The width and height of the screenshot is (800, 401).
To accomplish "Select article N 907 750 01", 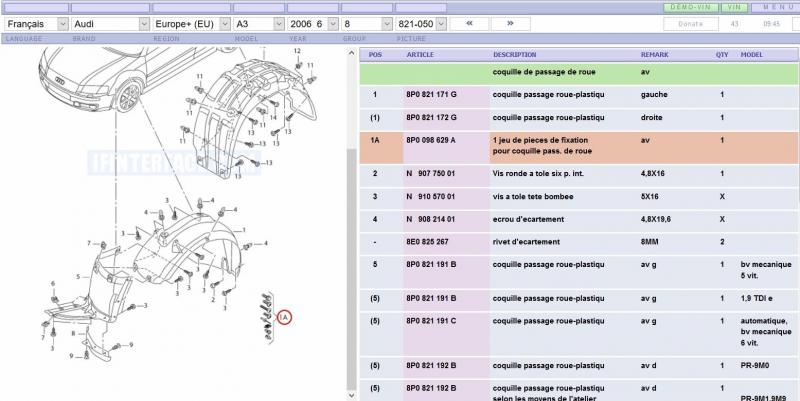I will coord(430,173).
